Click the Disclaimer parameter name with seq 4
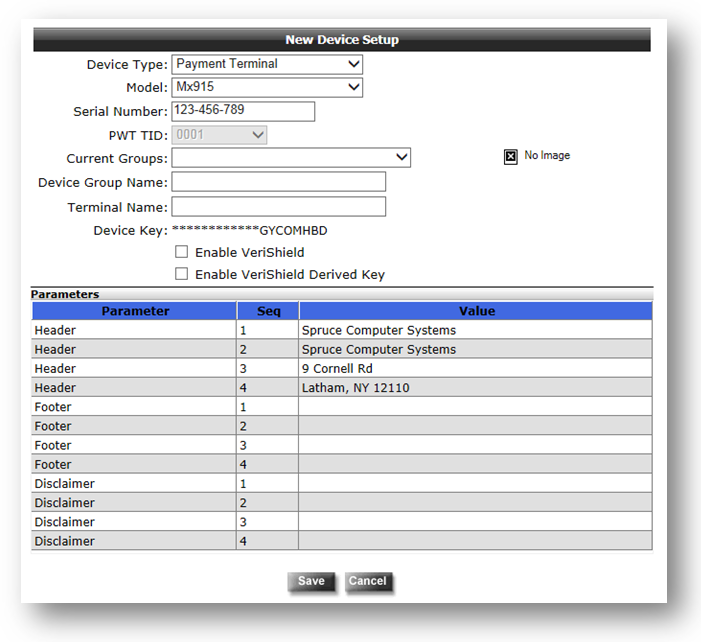Viewport: 701px width, 642px height. [64, 541]
